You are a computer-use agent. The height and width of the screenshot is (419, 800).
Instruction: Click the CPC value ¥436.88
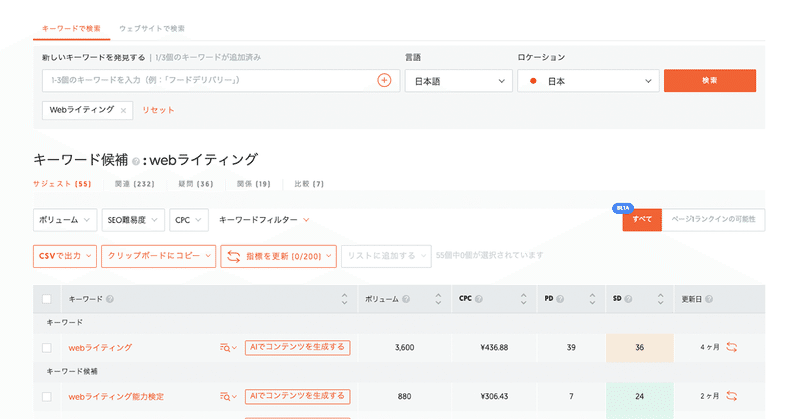pyautogui.click(x=494, y=348)
